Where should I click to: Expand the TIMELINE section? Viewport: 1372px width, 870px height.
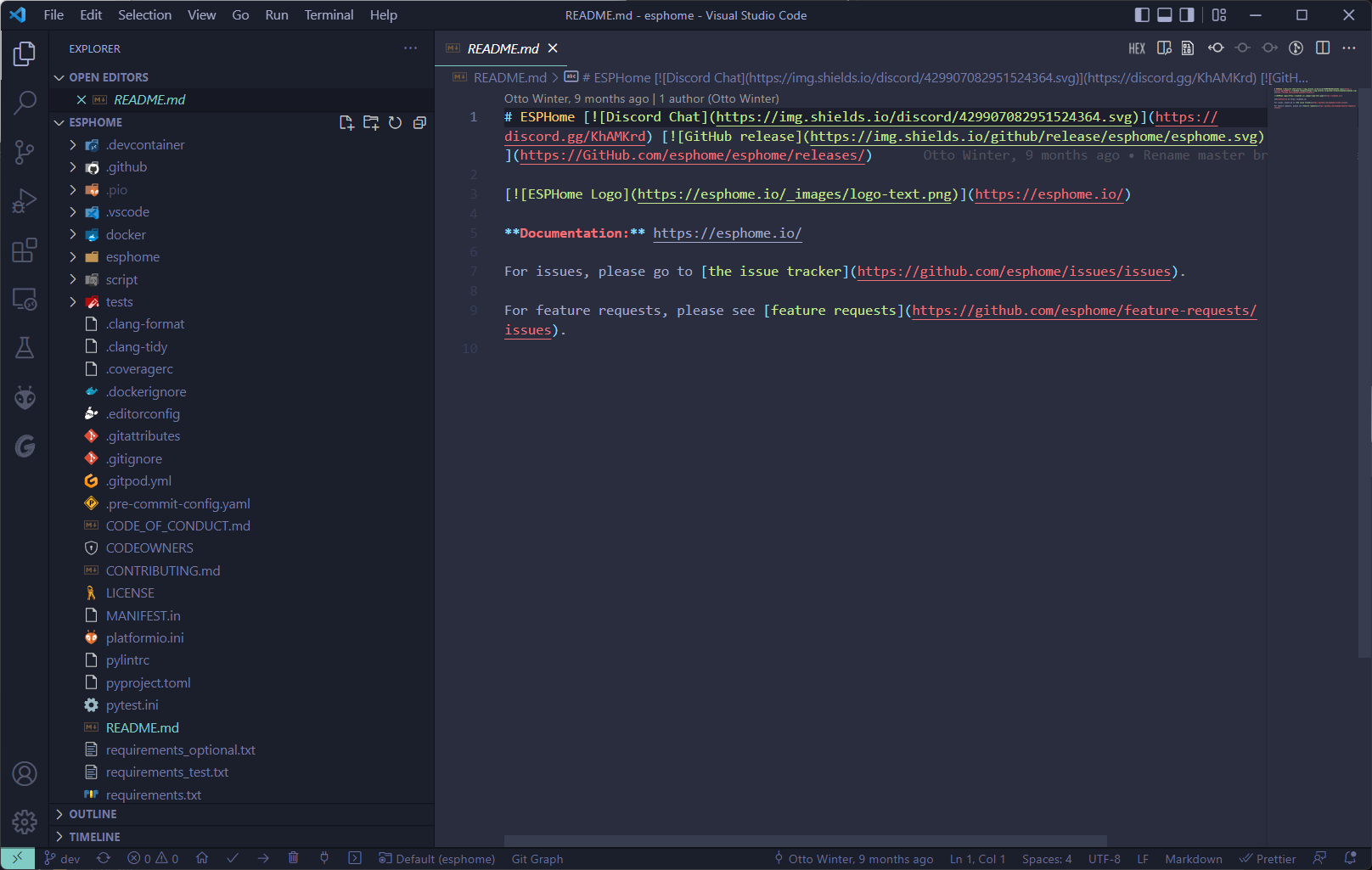[x=242, y=837]
